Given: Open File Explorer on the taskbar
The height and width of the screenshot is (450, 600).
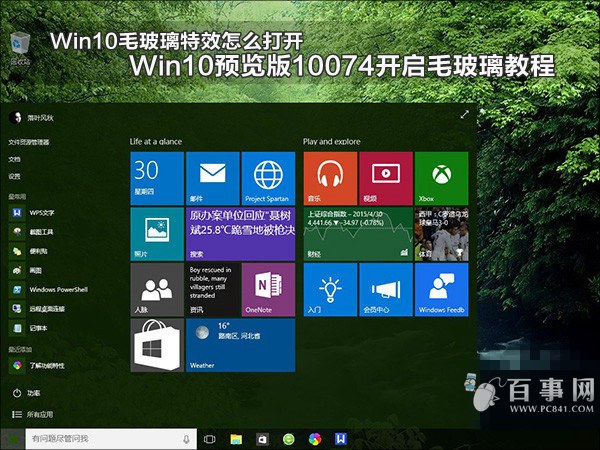Looking at the screenshot, I should point(236,439).
